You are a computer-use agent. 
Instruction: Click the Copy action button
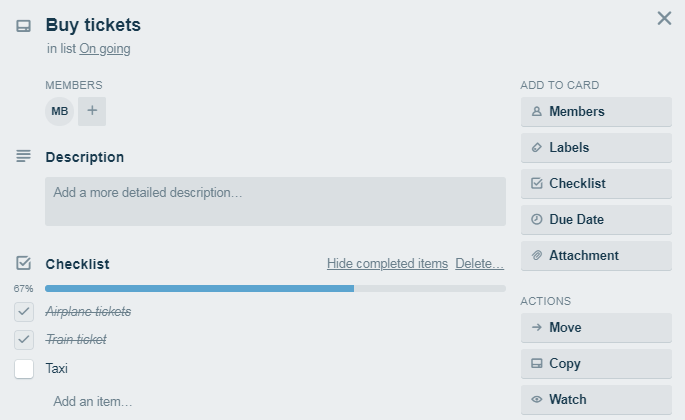click(x=596, y=364)
